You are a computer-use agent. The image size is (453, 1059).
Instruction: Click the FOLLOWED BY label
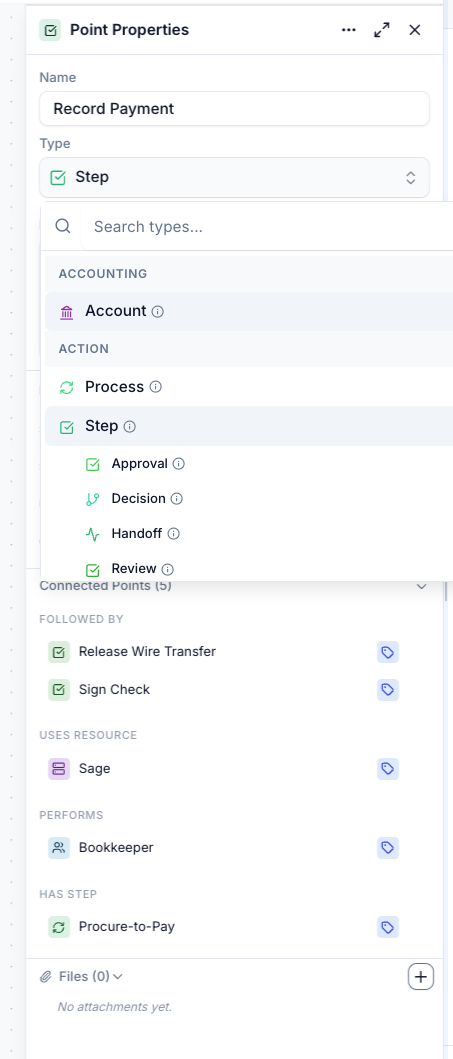click(x=82, y=619)
